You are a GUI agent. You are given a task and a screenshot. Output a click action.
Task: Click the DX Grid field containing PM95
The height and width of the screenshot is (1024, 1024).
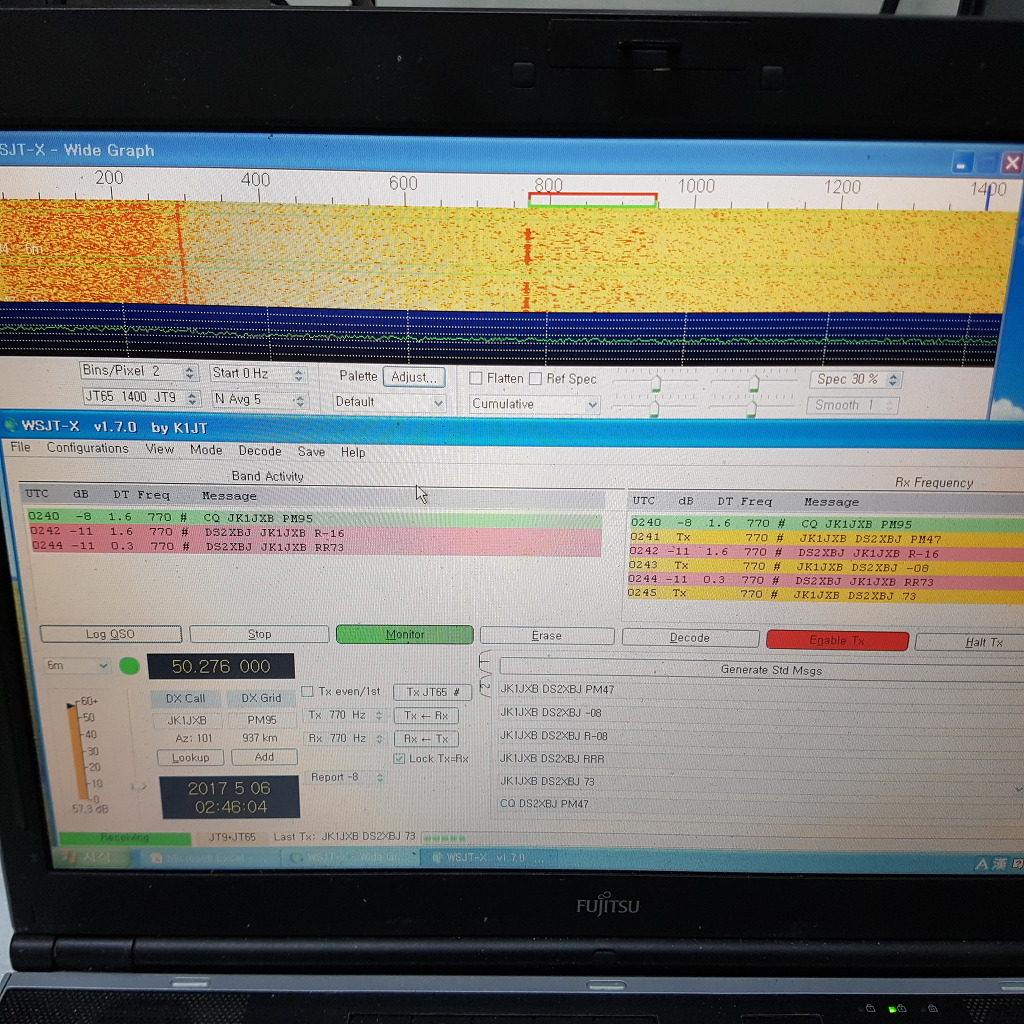click(261, 720)
